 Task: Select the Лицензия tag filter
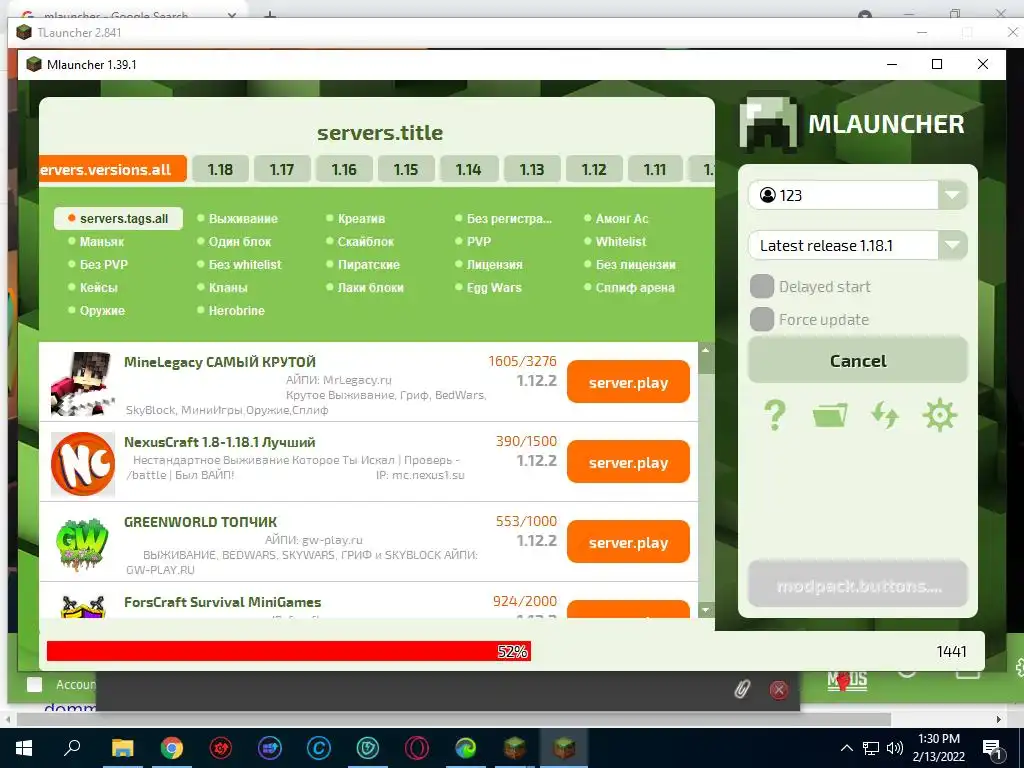point(489,264)
